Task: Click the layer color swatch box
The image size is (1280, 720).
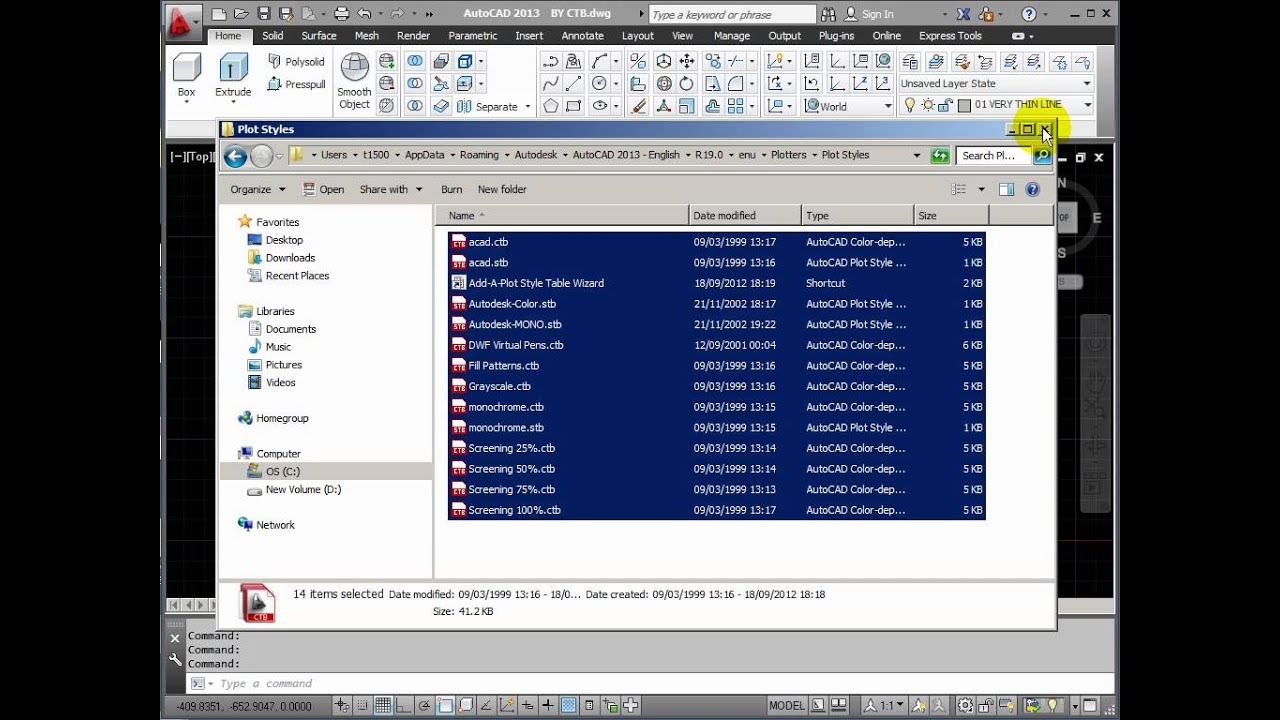Action: [964, 105]
